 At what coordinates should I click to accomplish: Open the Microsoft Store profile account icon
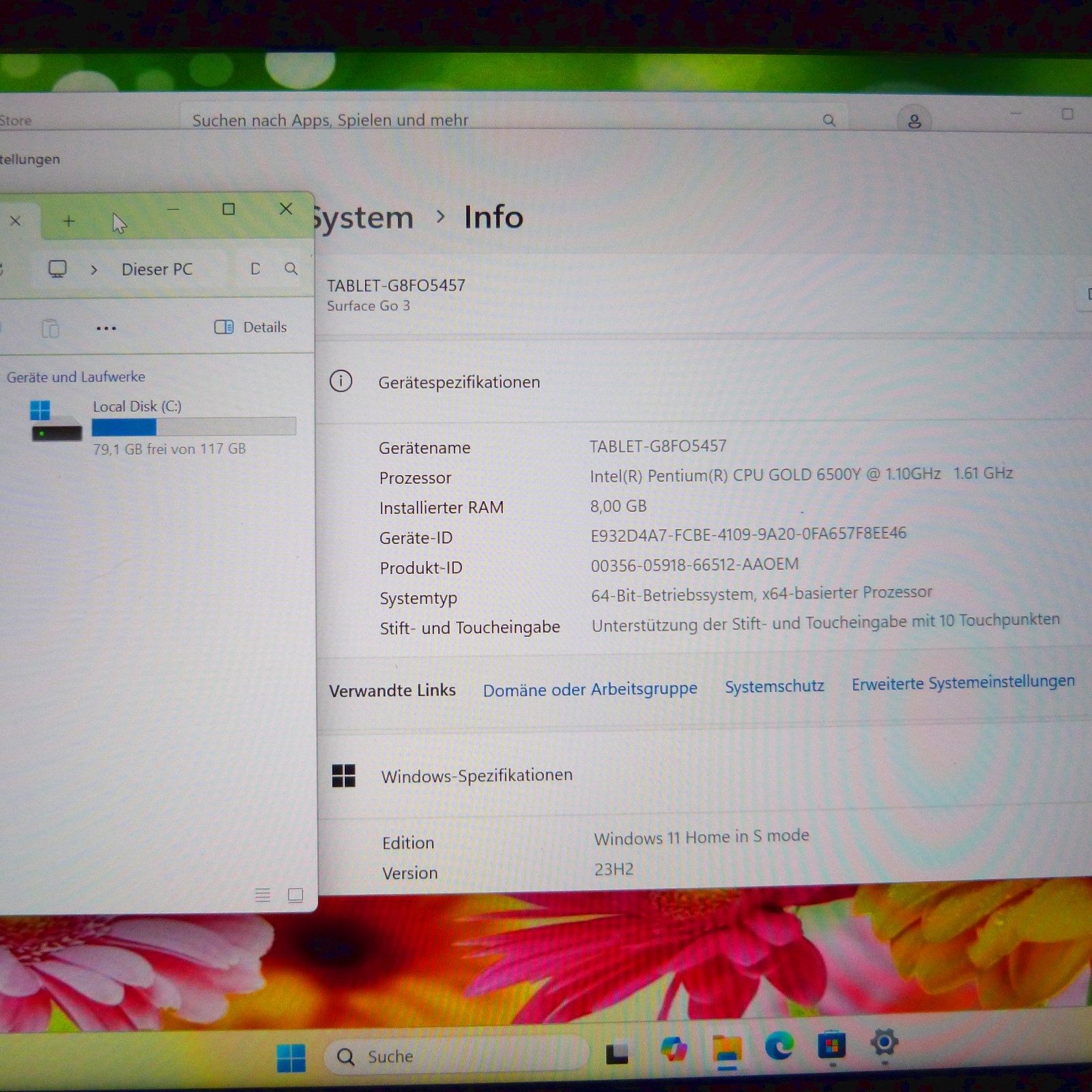914,121
